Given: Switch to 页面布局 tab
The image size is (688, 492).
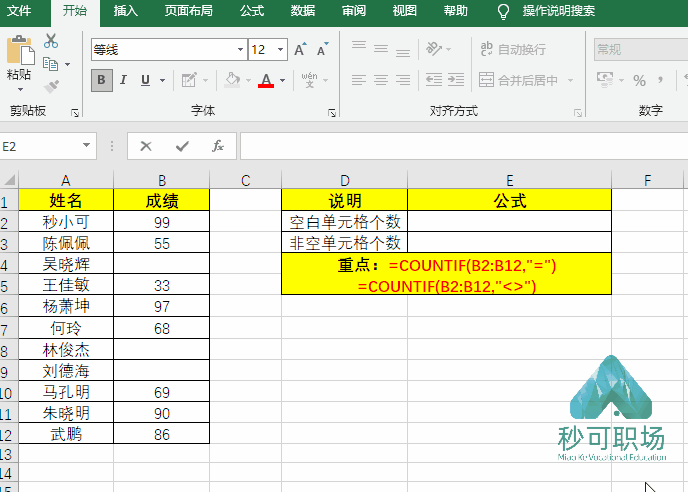Looking at the screenshot, I should pyautogui.click(x=189, y=11).
